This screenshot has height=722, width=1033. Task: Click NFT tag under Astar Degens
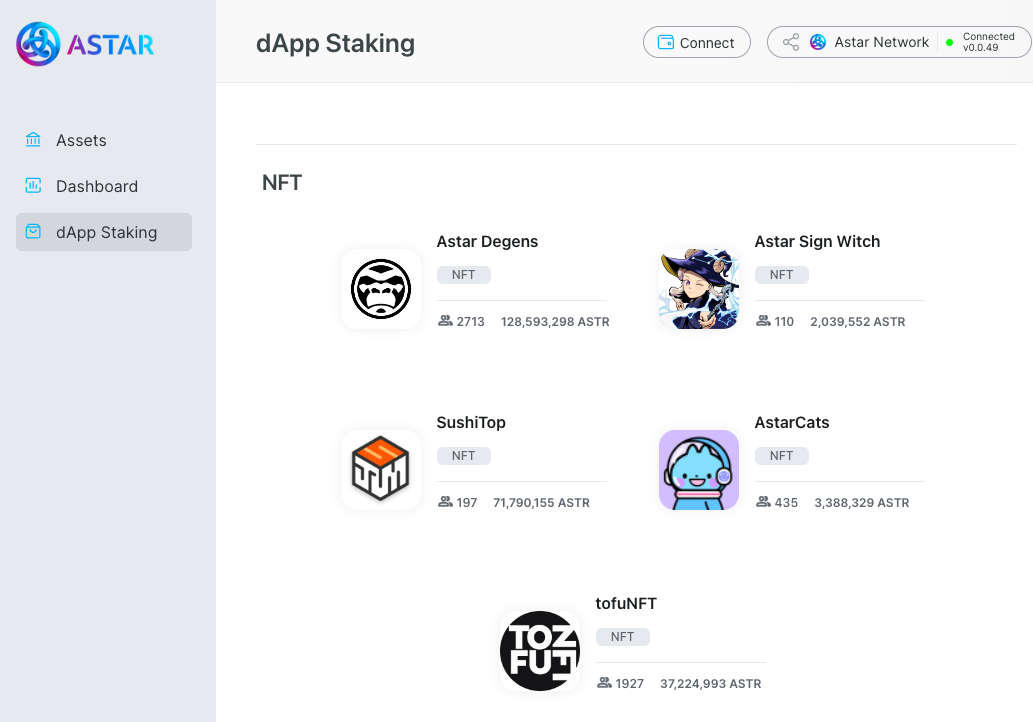(x=464, y=275)
